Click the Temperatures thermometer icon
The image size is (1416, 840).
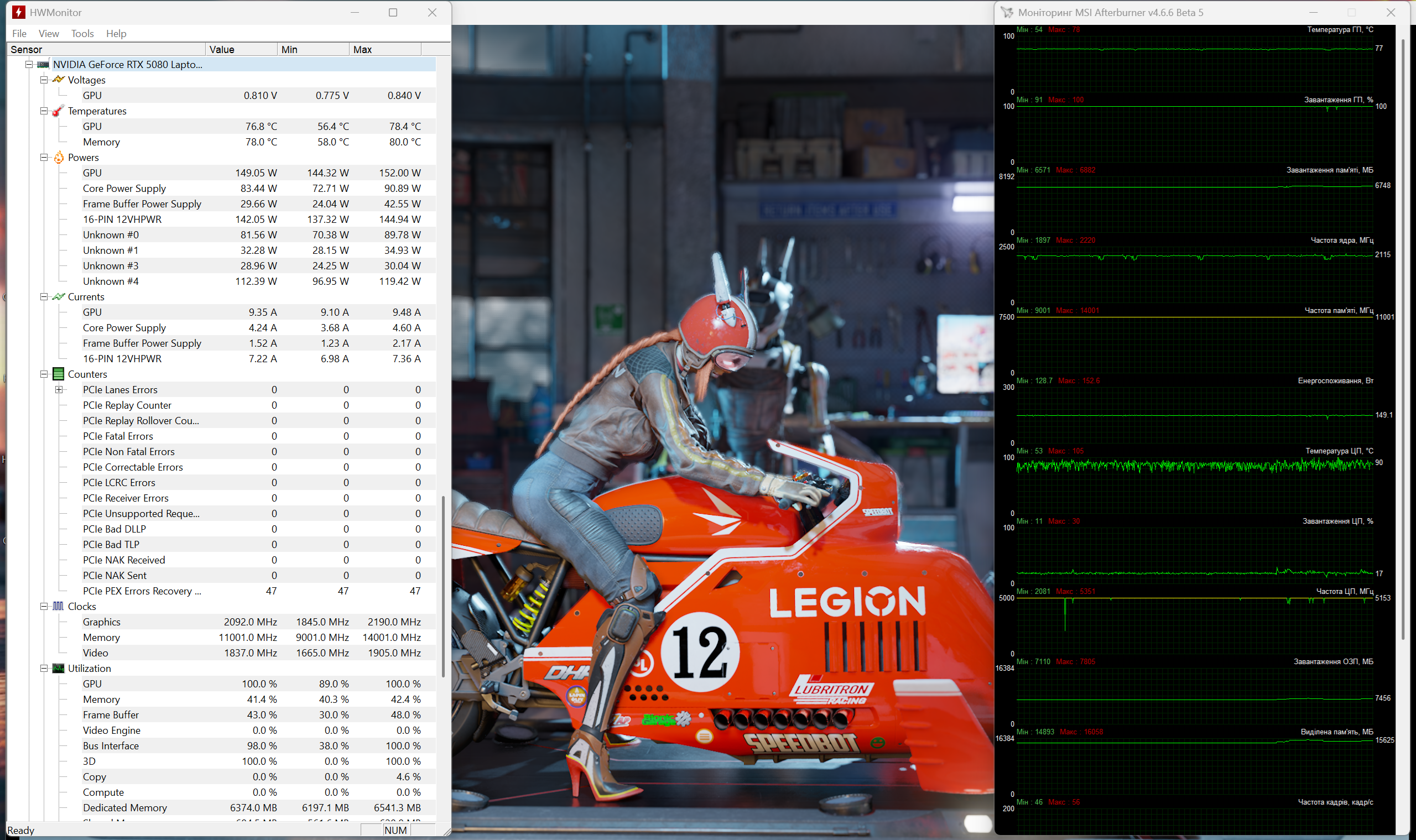(58, 111)
